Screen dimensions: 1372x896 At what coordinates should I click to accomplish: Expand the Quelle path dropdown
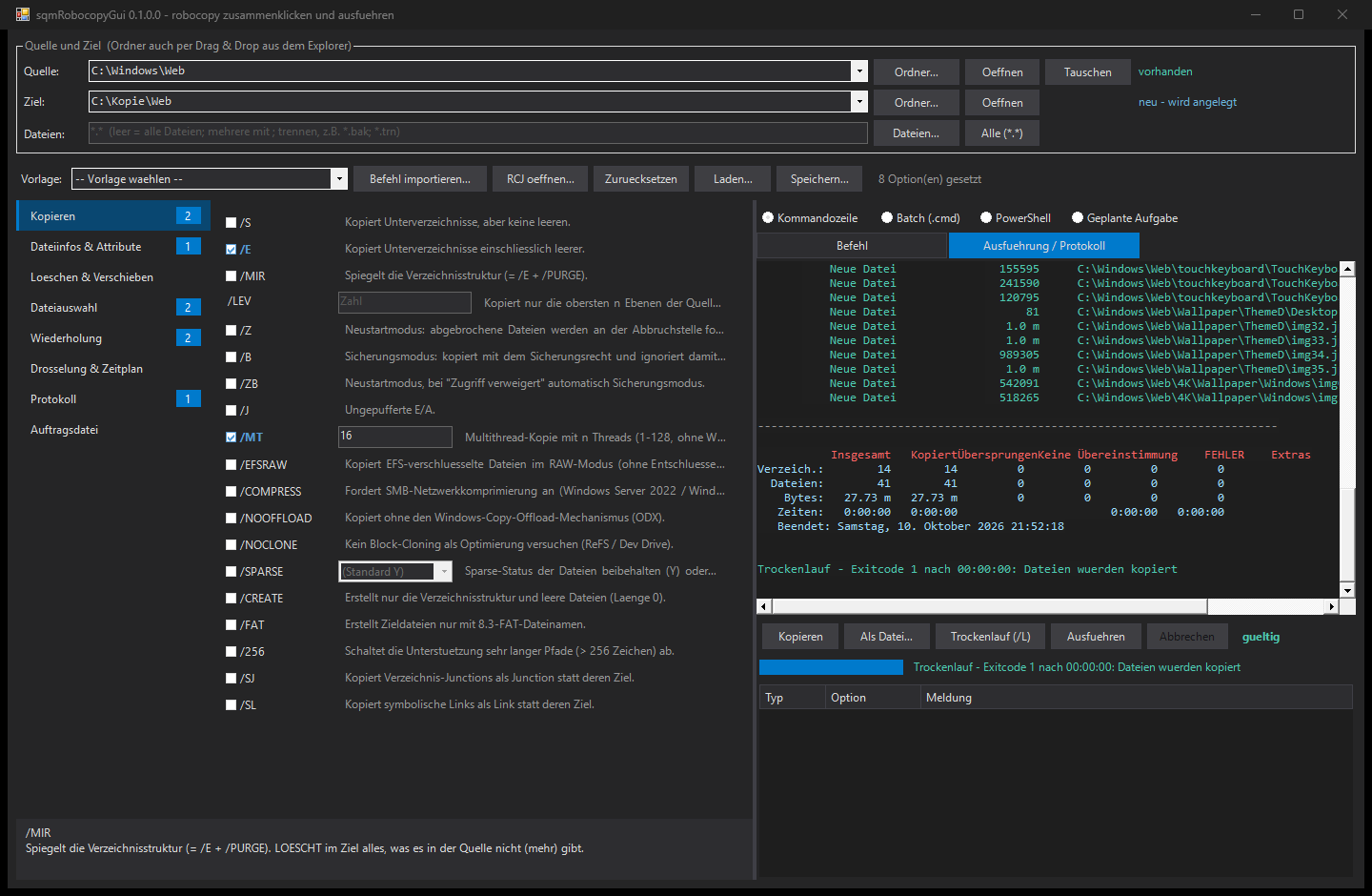[x=859, y=71]
